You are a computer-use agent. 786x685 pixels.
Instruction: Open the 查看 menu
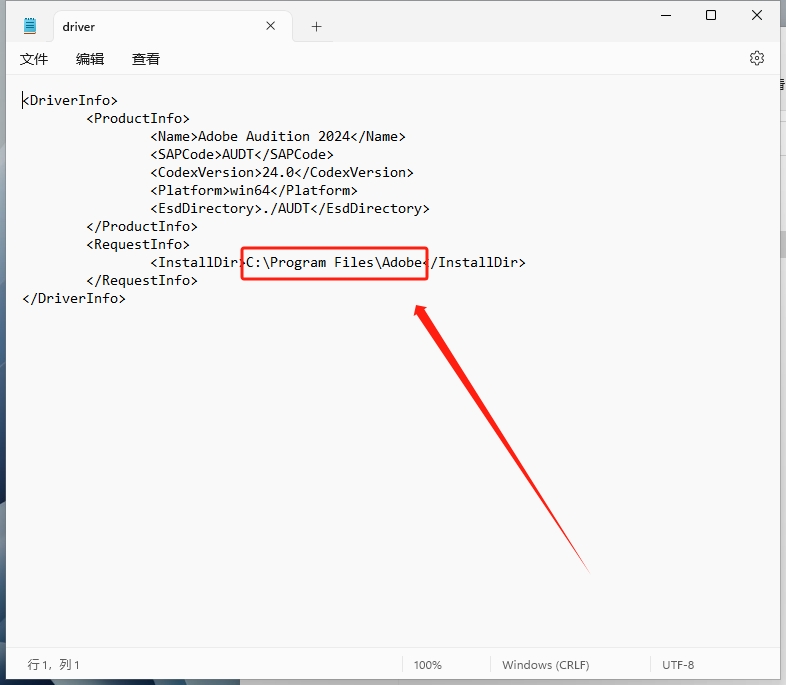(x=145, y=59)
